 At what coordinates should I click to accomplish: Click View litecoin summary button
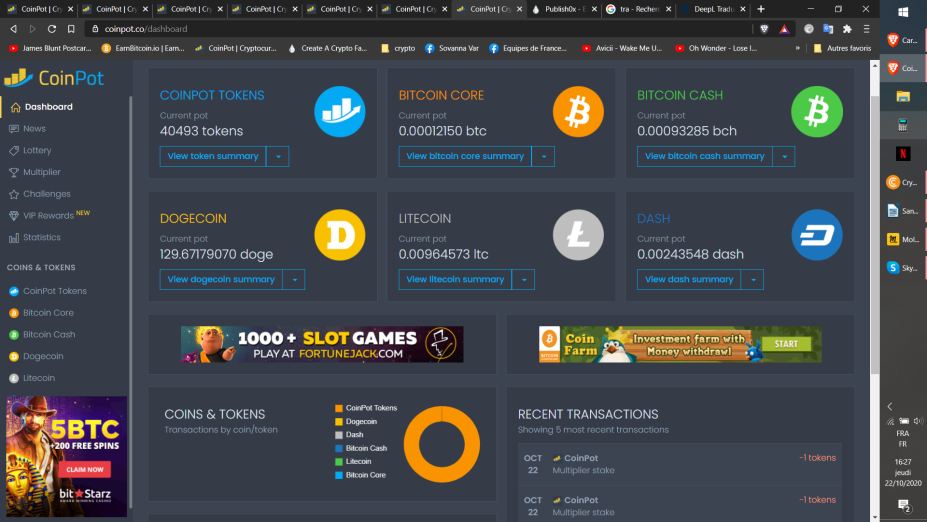(455, 280)
